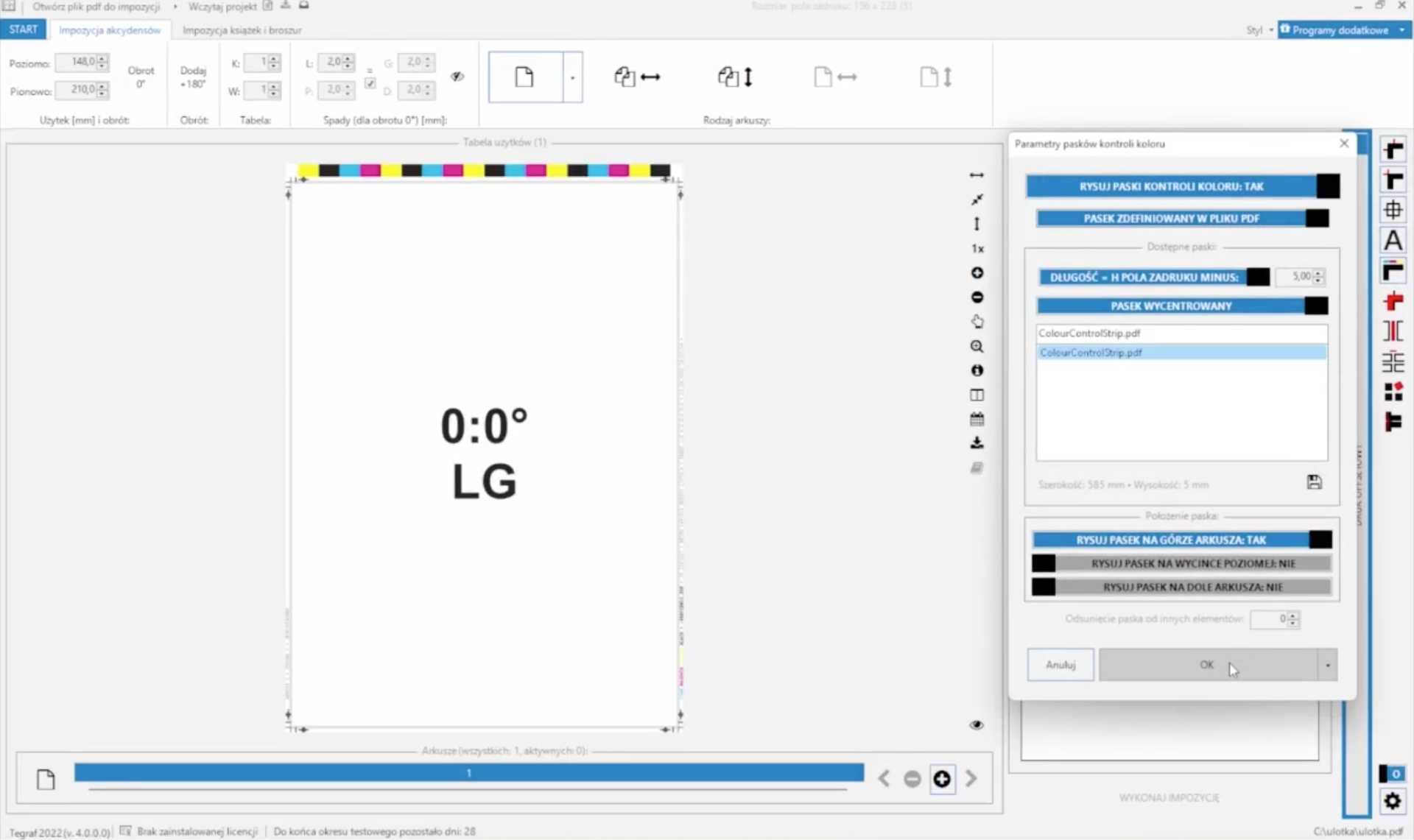Click the zoom in plus icon
1414x840 pixels.
[977, 273]
